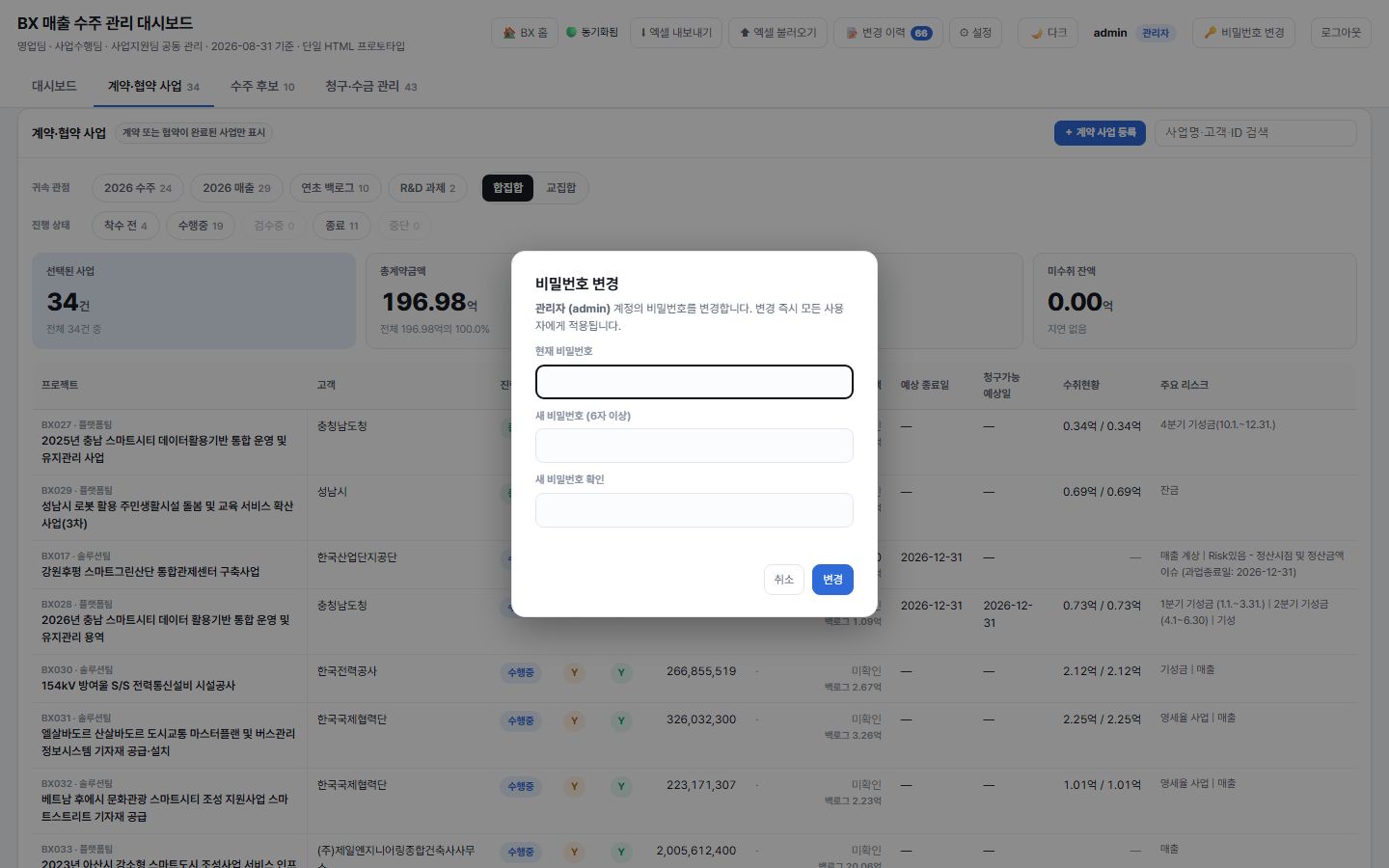
Task: Click the 비밀번호 변경 key button in header
Action: (x=1244, y=33)
